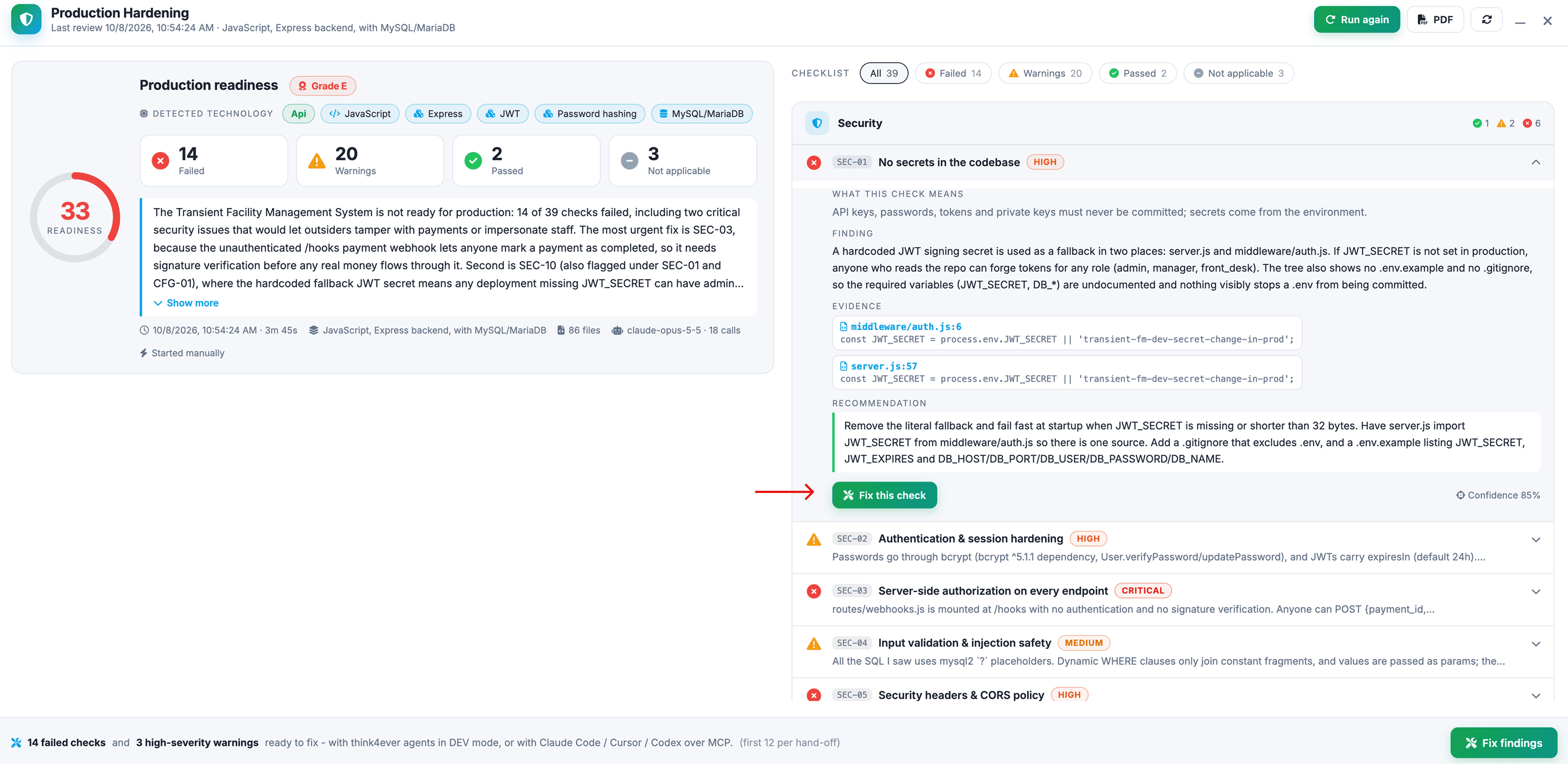
Task: Expand SEC-02 Authentication & session hardening
Action: [1536, 540]
